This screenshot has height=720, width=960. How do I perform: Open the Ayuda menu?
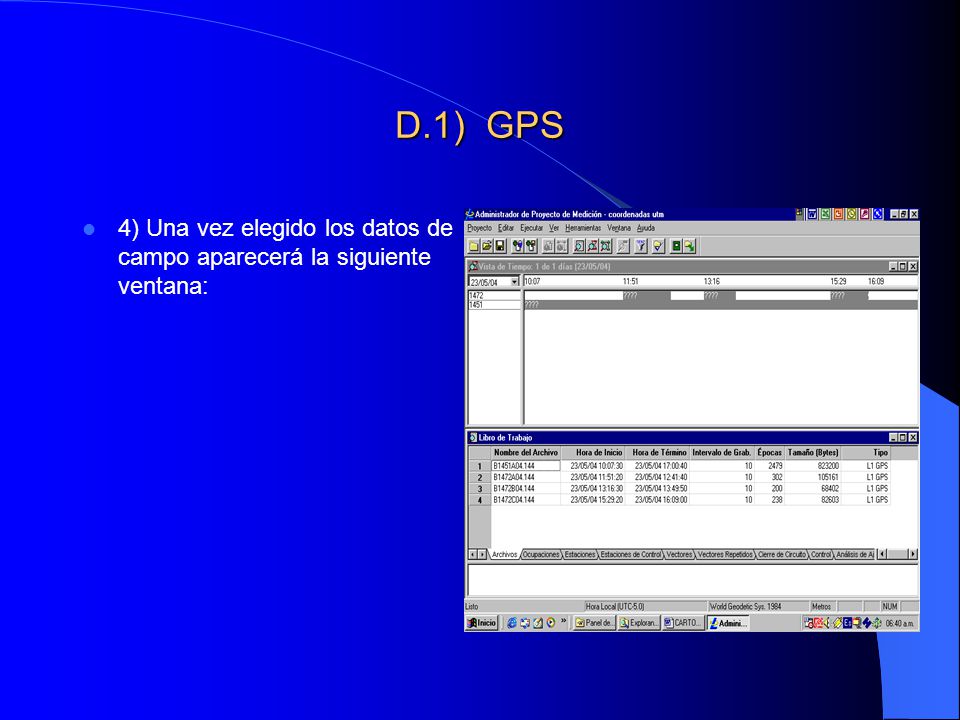(646, 228)
